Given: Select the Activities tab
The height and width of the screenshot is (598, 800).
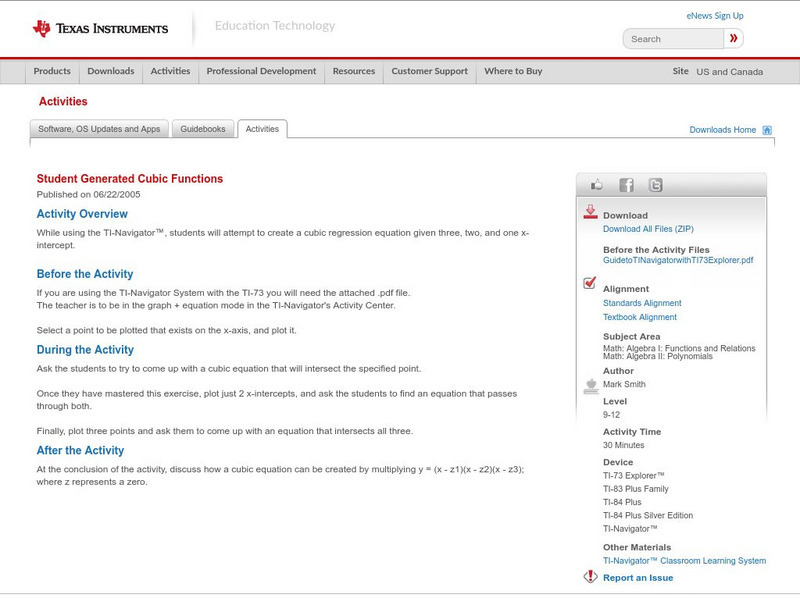Looking at the screenshot, I should [262, 129].
